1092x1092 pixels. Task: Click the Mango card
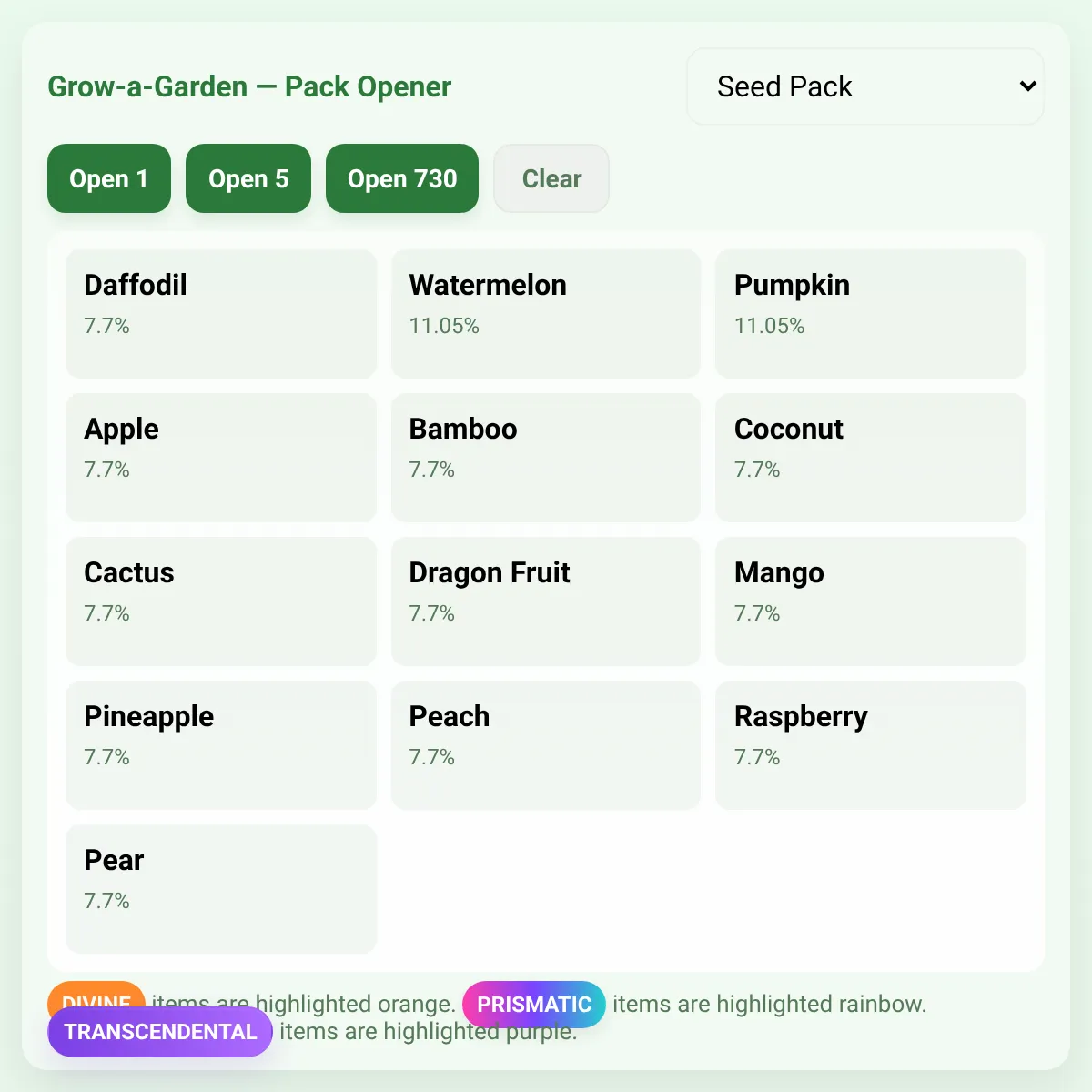pyautogui.click(x=871, y=602)
